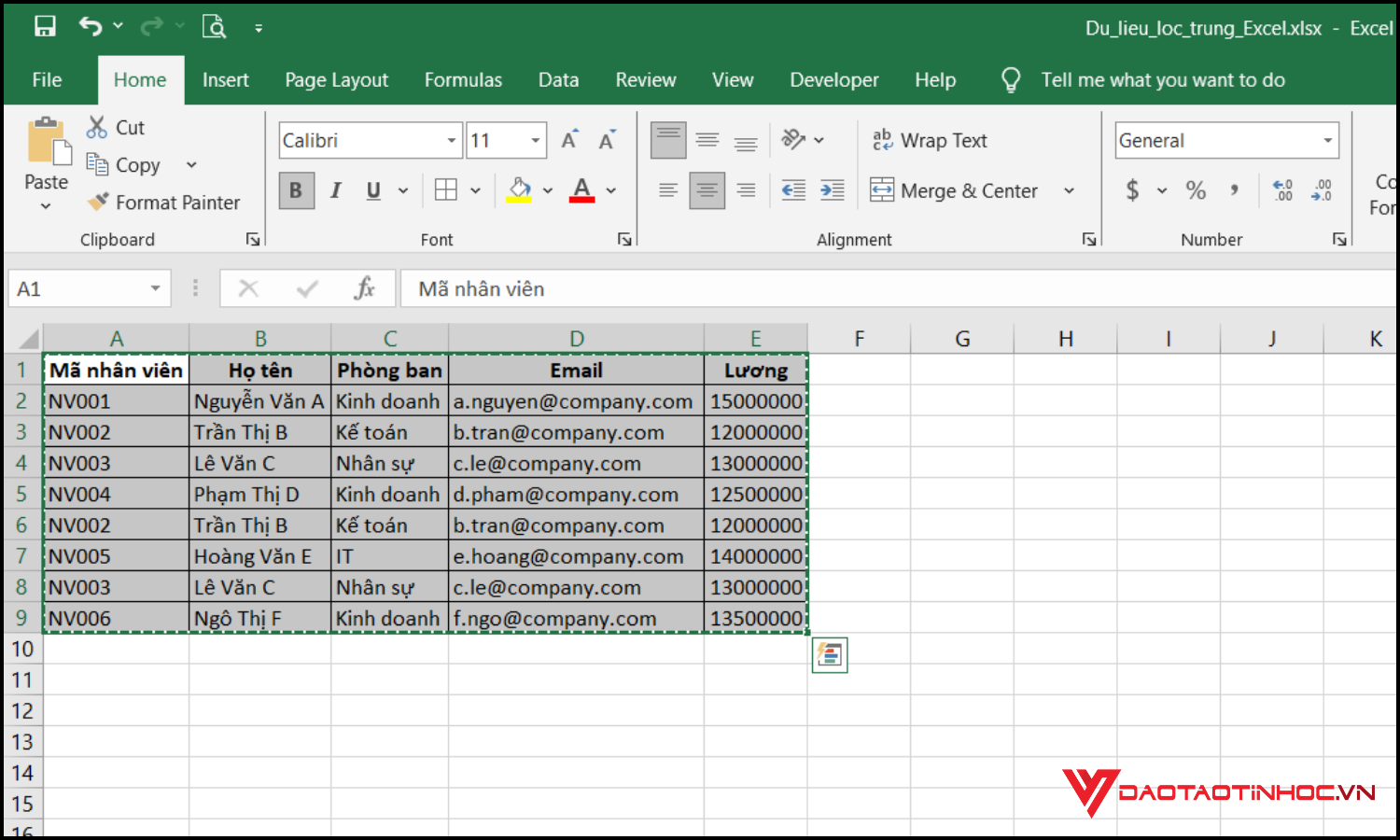
Task: Click the Copy button
Action: 125,165
